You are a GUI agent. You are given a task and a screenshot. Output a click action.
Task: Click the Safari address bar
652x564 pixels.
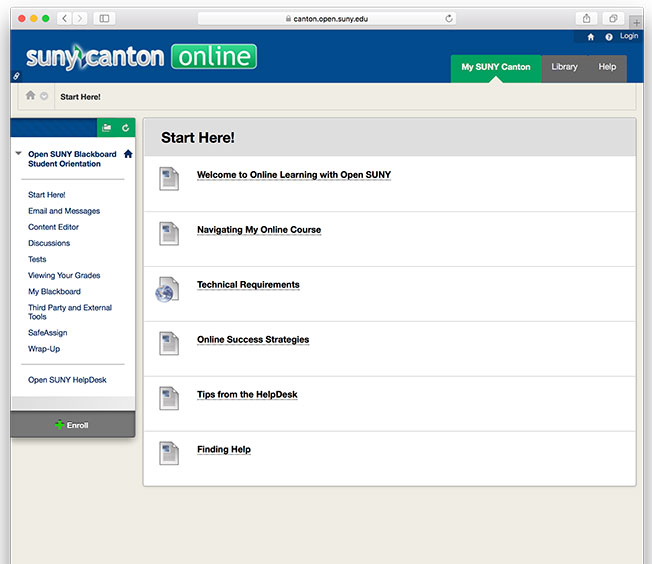click(x=326, y=18)
